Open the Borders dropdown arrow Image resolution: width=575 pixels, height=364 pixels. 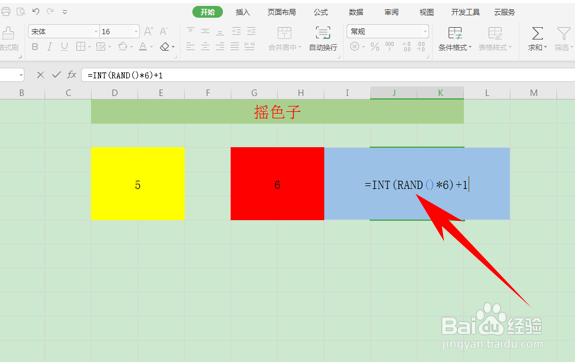tap(89, 47)
